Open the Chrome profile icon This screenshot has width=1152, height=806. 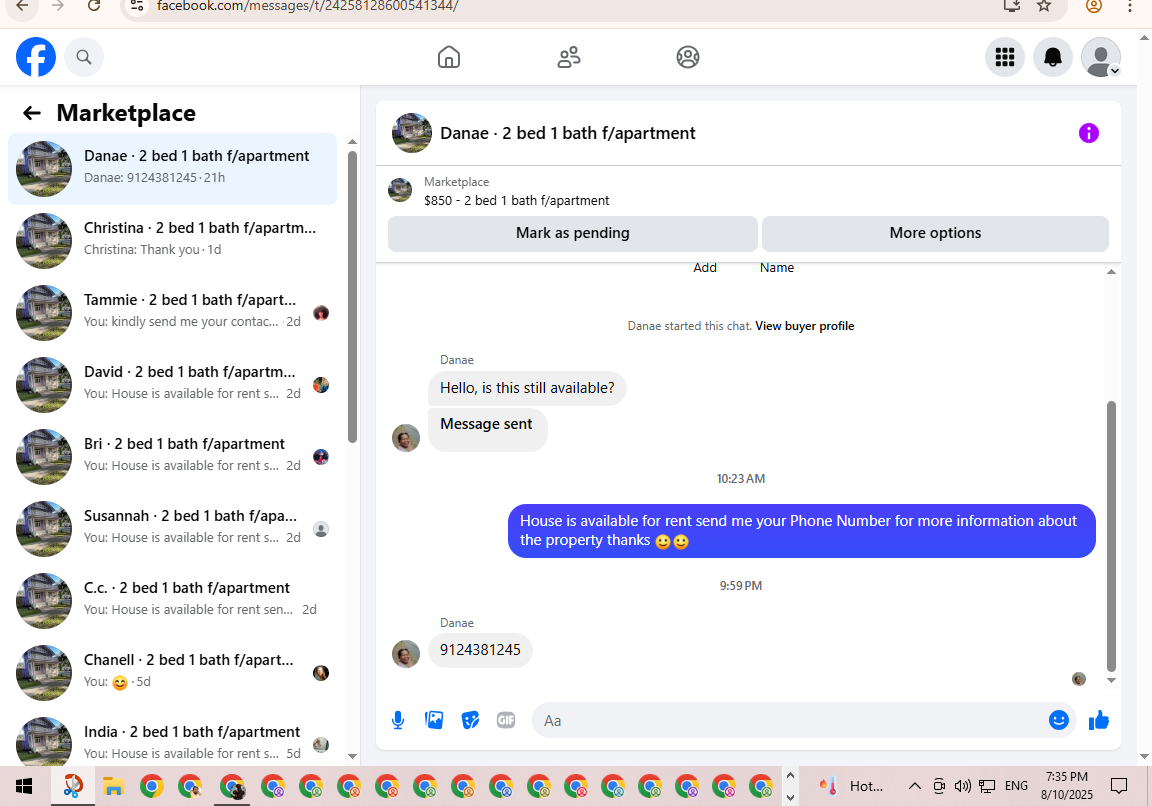click(x=1093, y=6)
